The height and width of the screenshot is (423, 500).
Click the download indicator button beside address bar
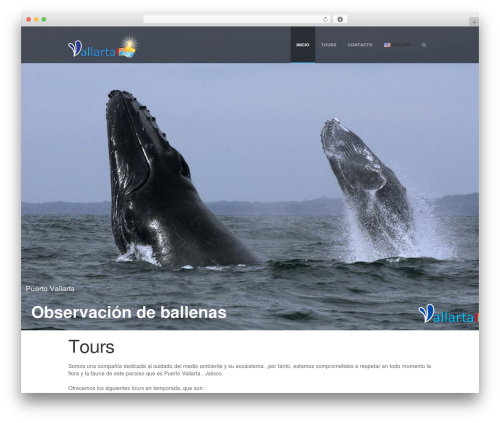click(340, 19)
